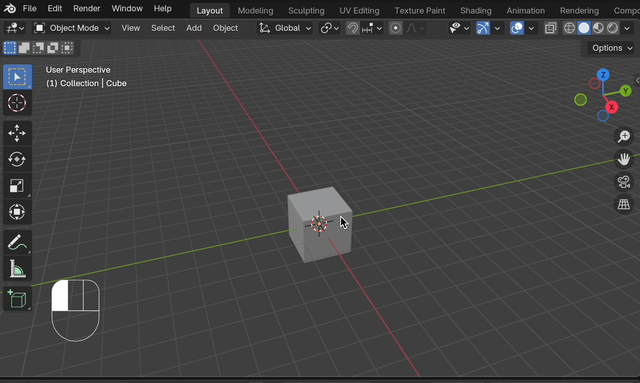Open the Object Mode dropdown
The height and width of the screenshot is (383, 640).
coord(72,28)
